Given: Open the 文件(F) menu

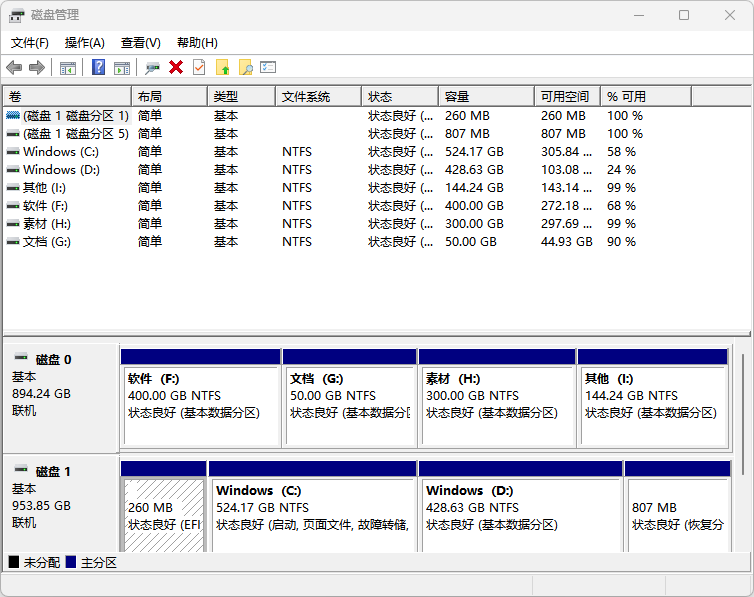Looking at the screenshot, I should click(x=30, y=43).
